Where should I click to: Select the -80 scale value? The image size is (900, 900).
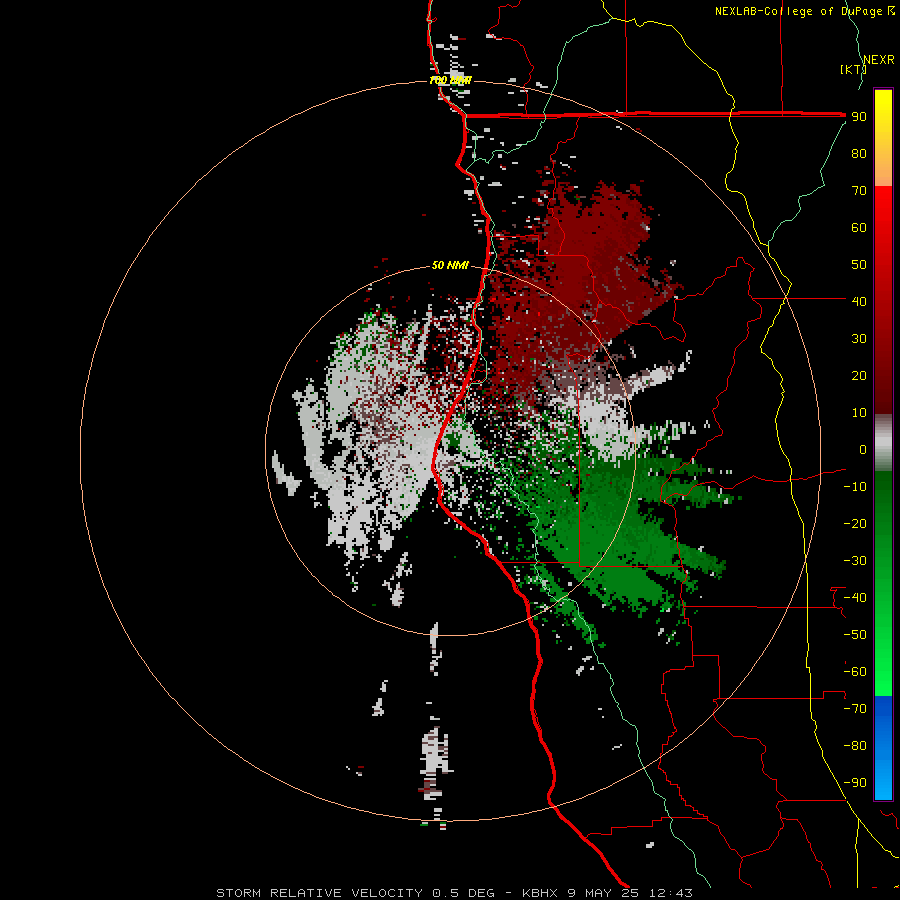coord(855,746)
